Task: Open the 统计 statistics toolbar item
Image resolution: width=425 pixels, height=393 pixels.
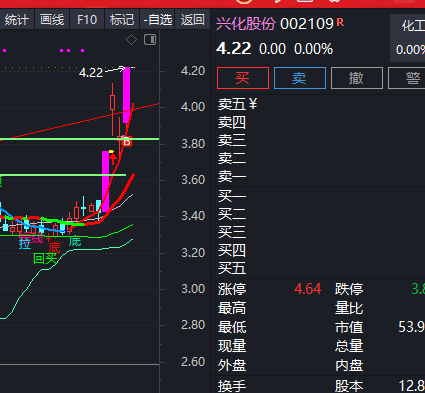Action: pos(17,20)
